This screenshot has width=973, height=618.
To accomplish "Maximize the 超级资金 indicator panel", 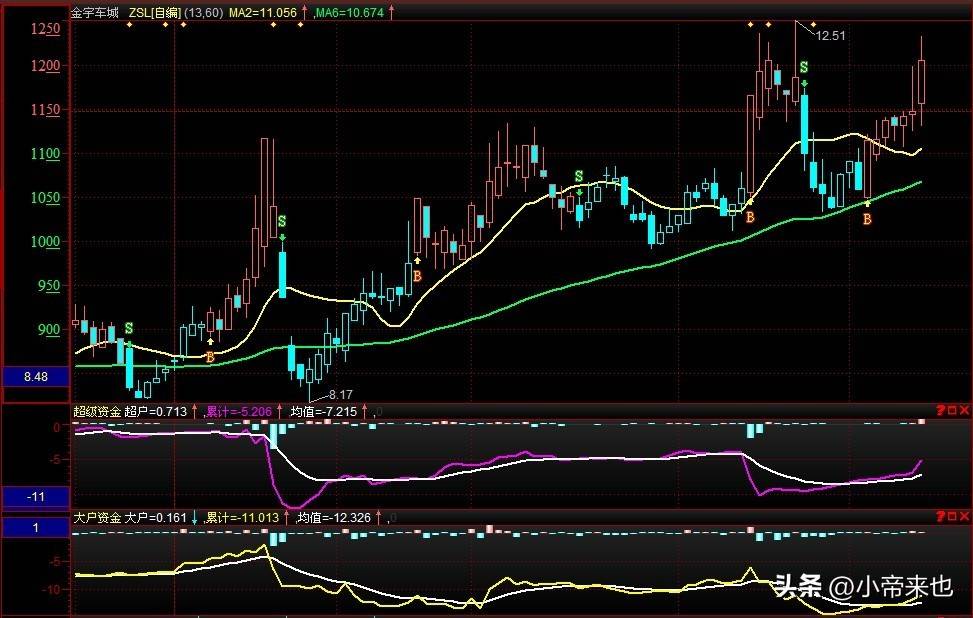I will click(953, 410).
